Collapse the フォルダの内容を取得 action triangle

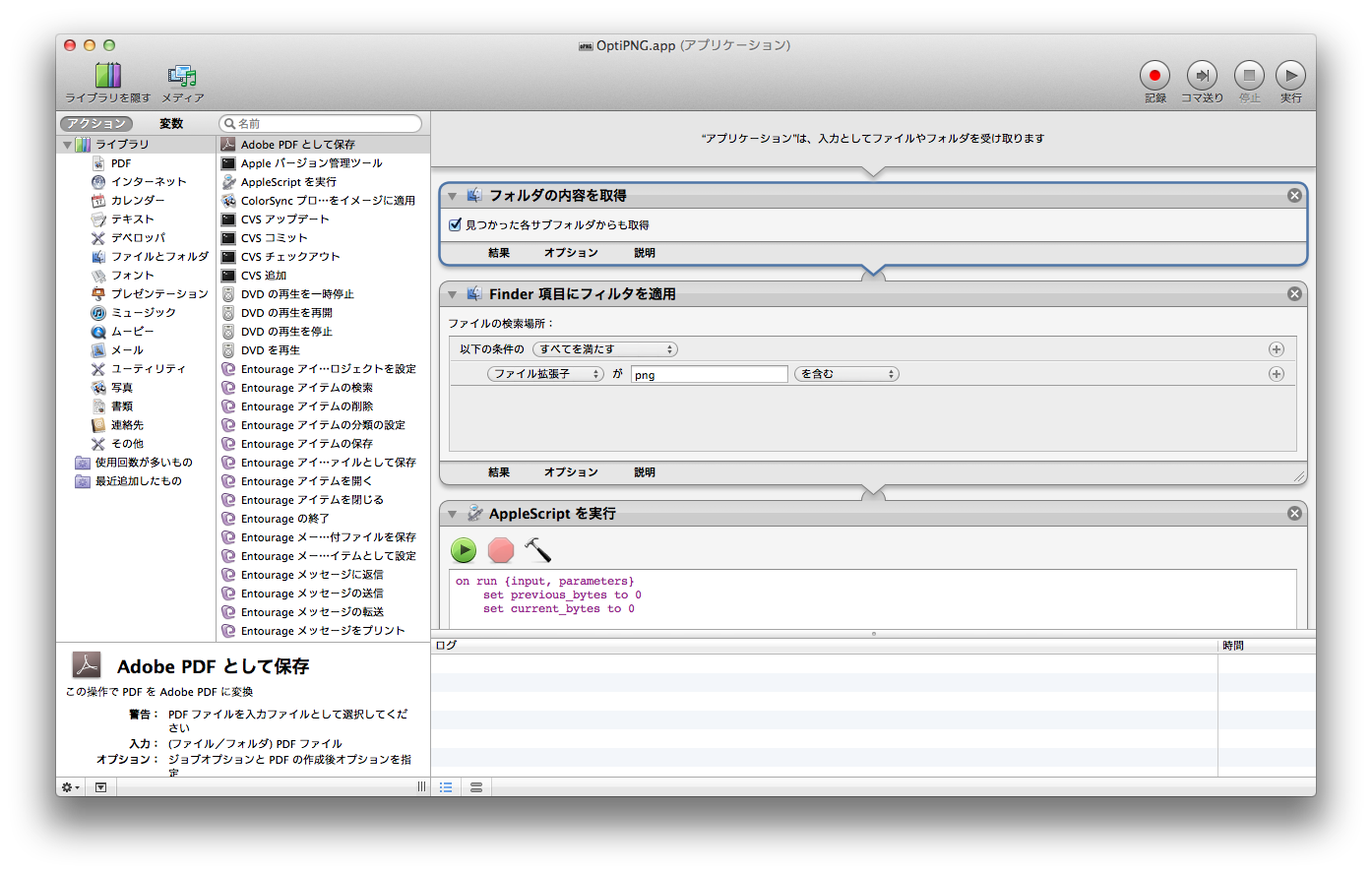(x=453, y=196)
